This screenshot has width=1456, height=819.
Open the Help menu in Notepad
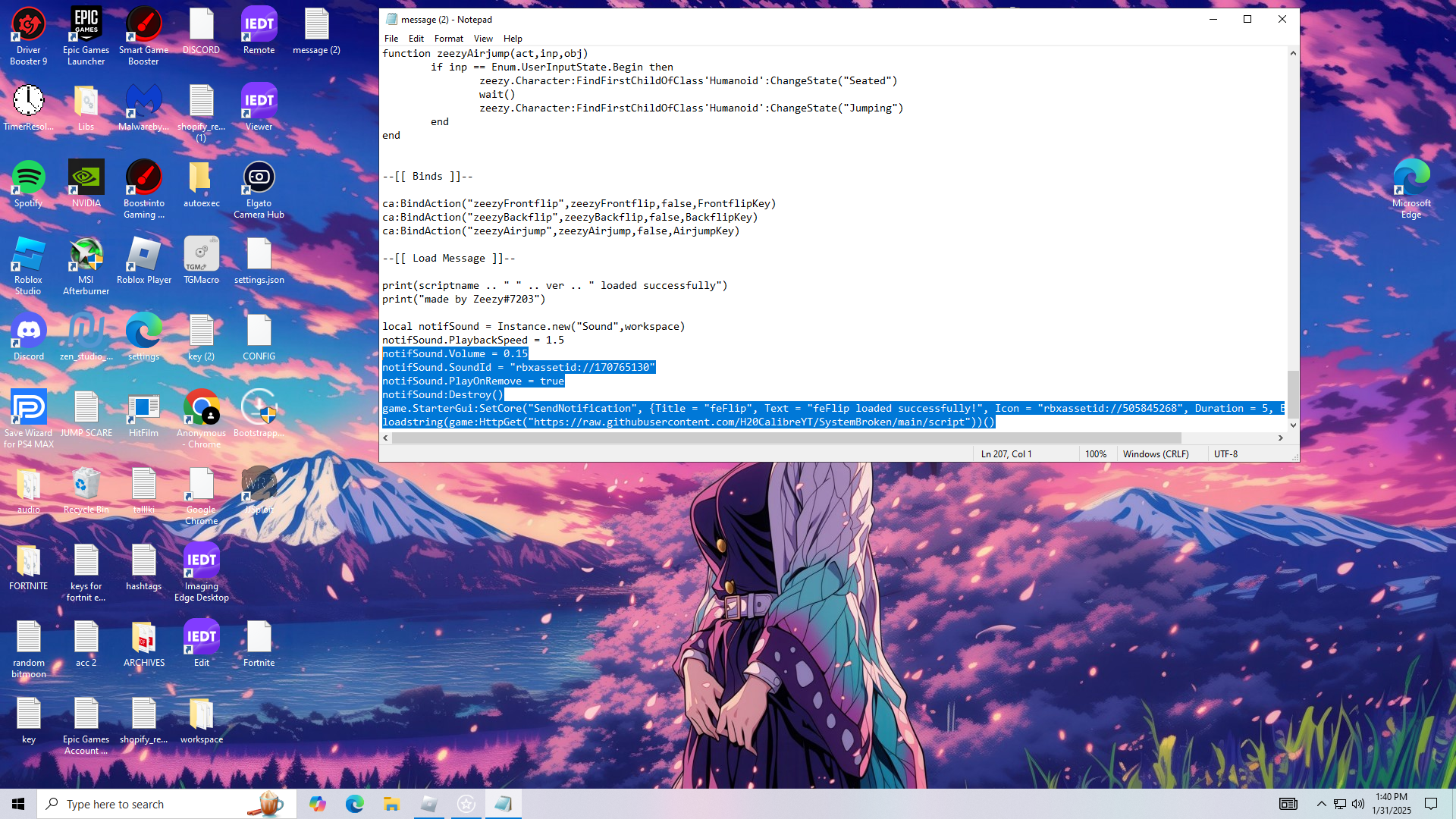[x=513, y=39]
